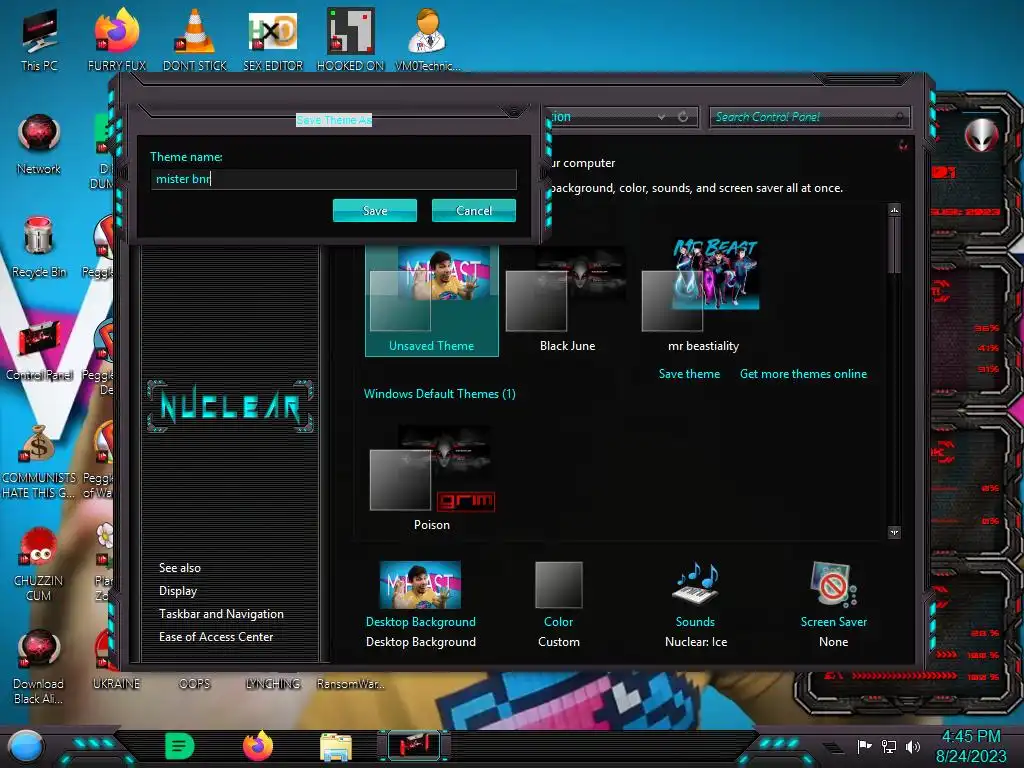Click the Save theme link

pos(689,374)
